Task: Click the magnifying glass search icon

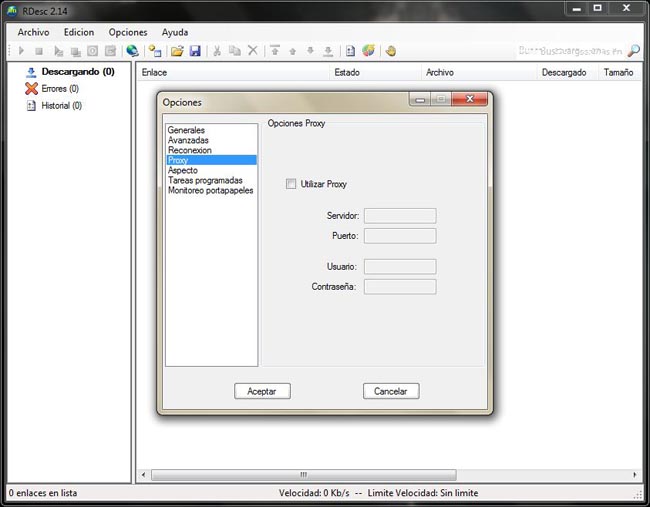Action: pos(633,50)
